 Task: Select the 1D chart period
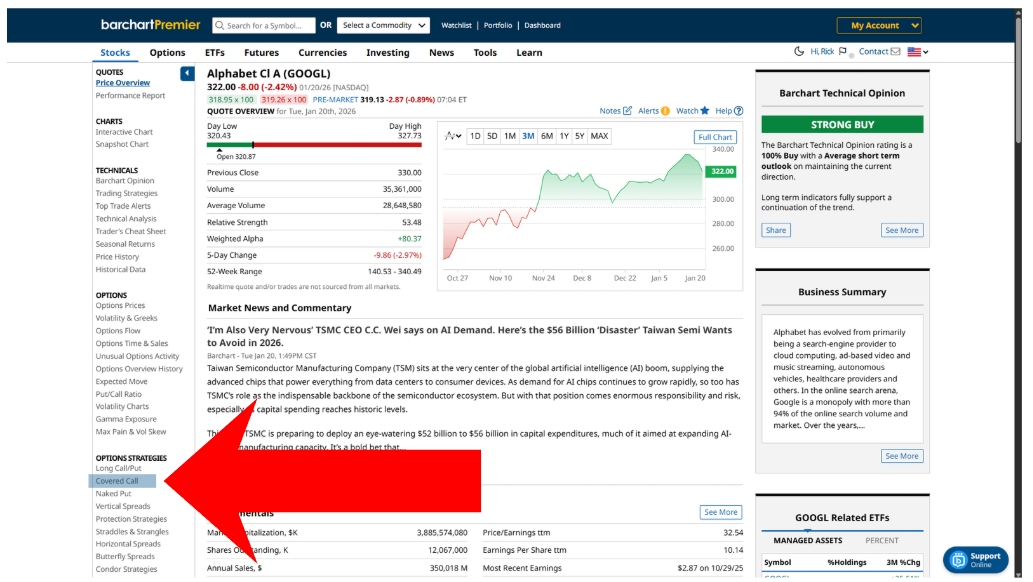point(475,136)
